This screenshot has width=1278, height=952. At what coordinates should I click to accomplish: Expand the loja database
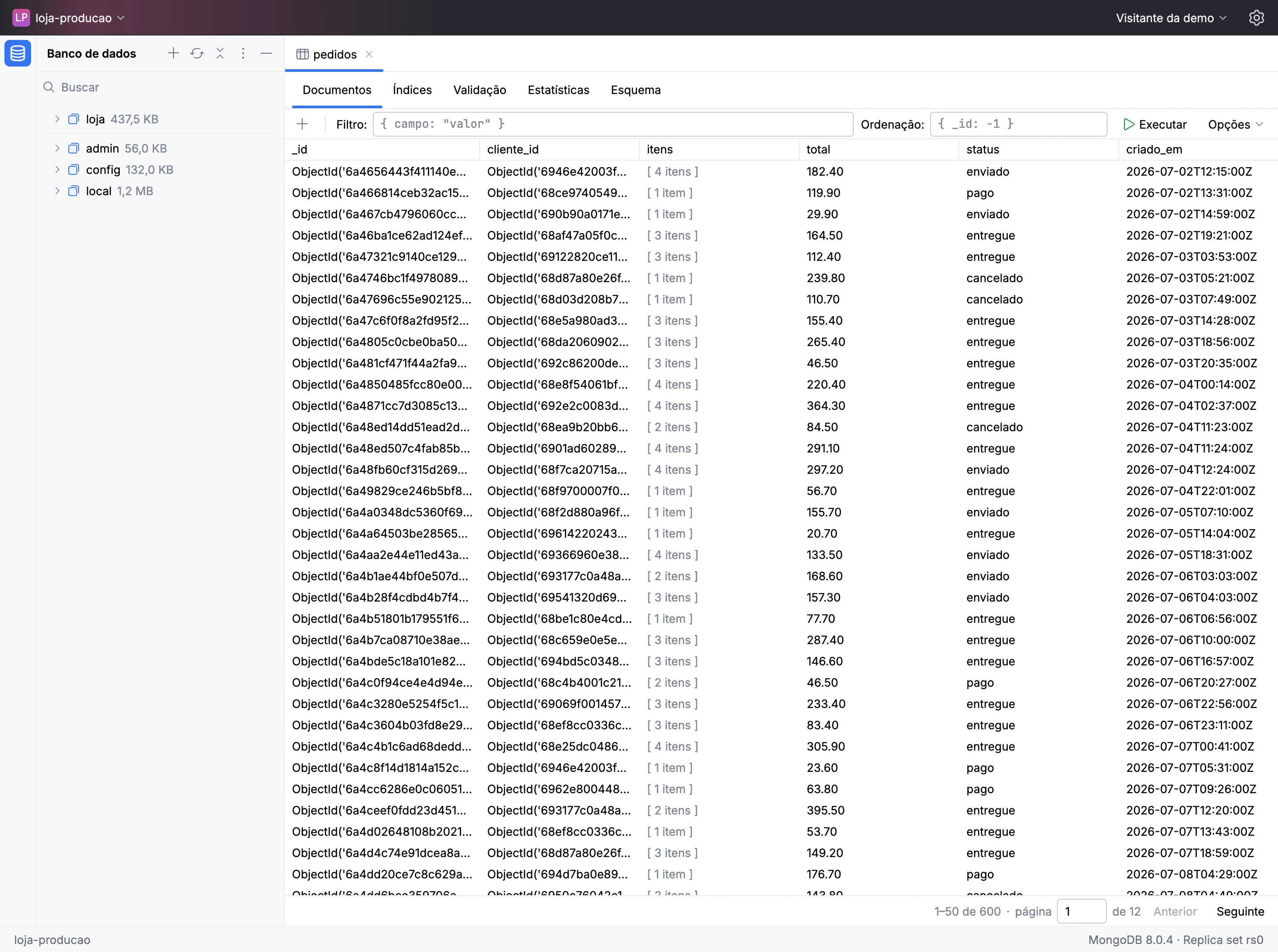pyautogui.click(x=57, y=119)
